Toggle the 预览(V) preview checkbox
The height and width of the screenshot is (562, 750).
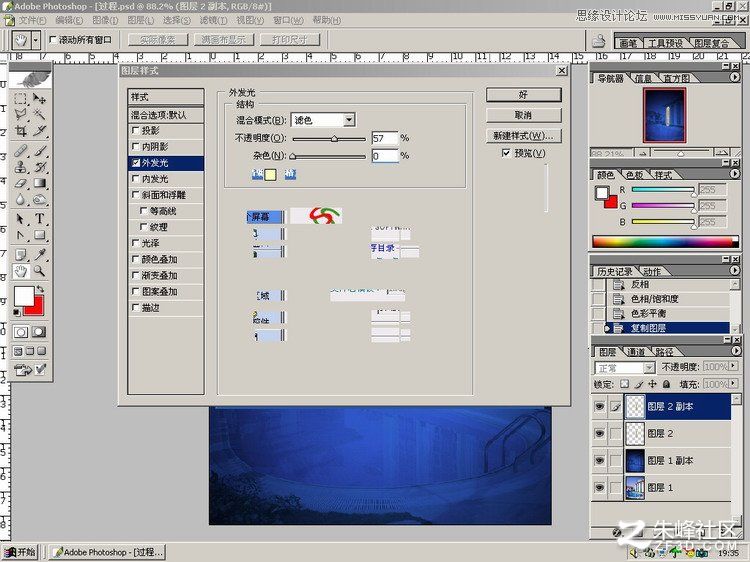point(506,153)
